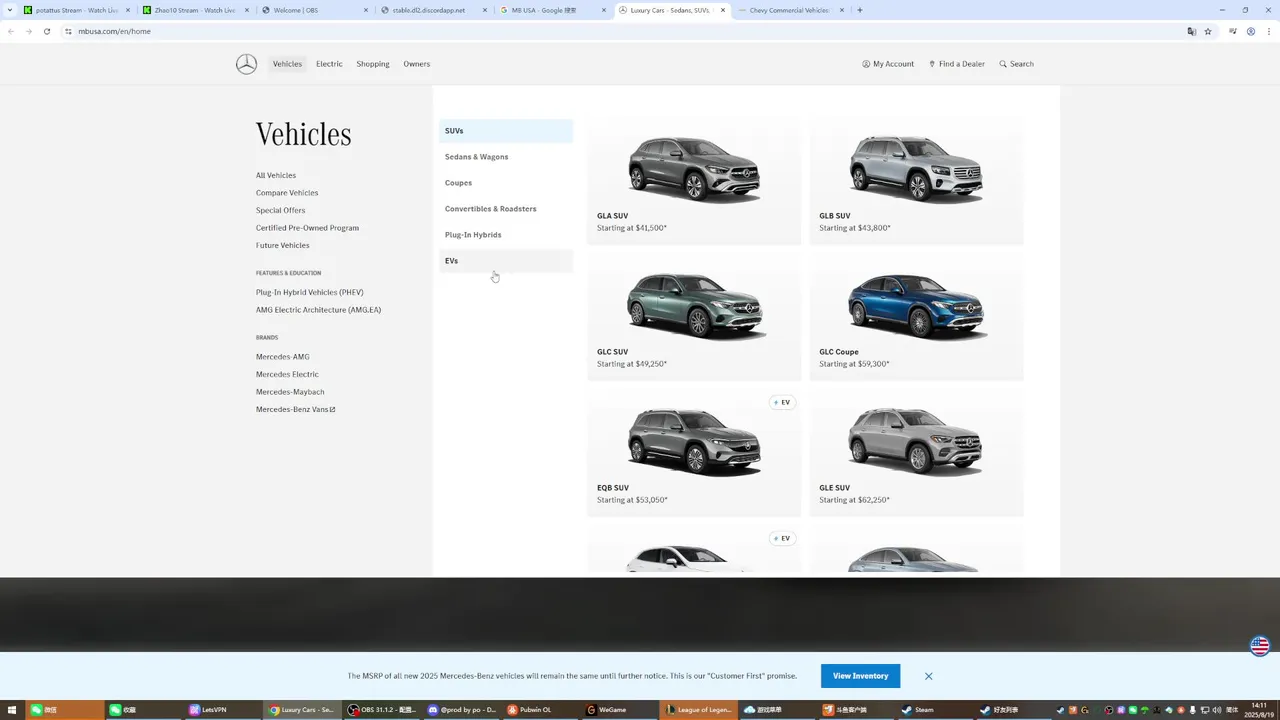Select SUVs vehicle category

click(x=506, y=131)
